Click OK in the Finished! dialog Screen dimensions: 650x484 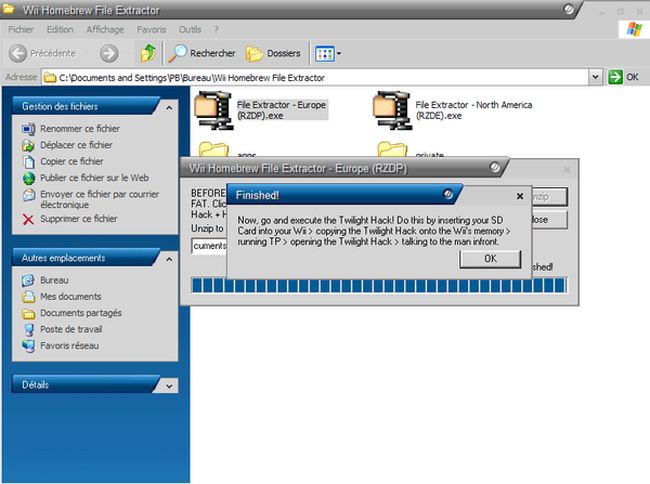(490, 259)
